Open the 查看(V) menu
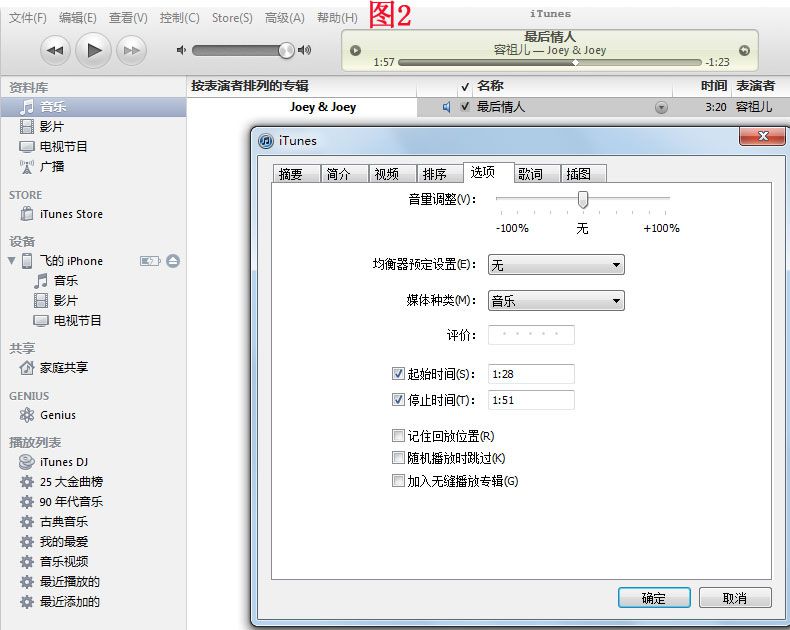This screenshot has width=790, height=630. coord(128,18)
